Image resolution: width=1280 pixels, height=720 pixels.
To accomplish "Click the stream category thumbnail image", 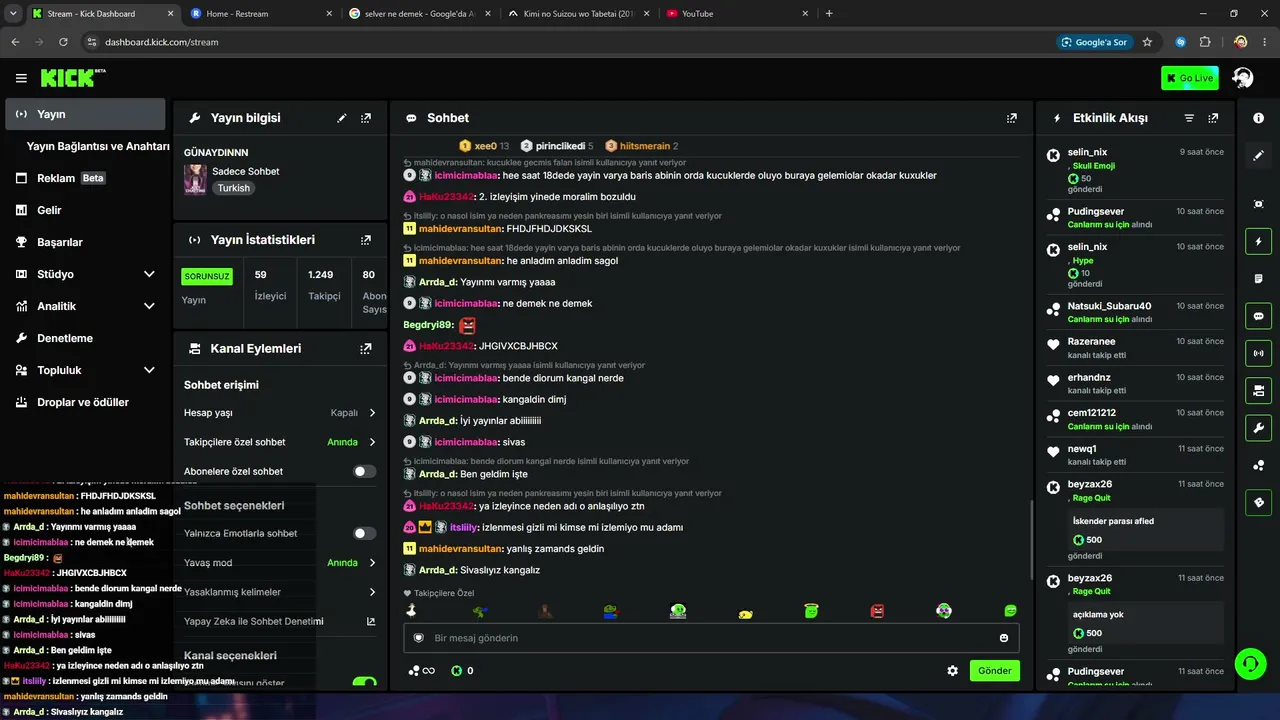I will click(x=195, y=179).
